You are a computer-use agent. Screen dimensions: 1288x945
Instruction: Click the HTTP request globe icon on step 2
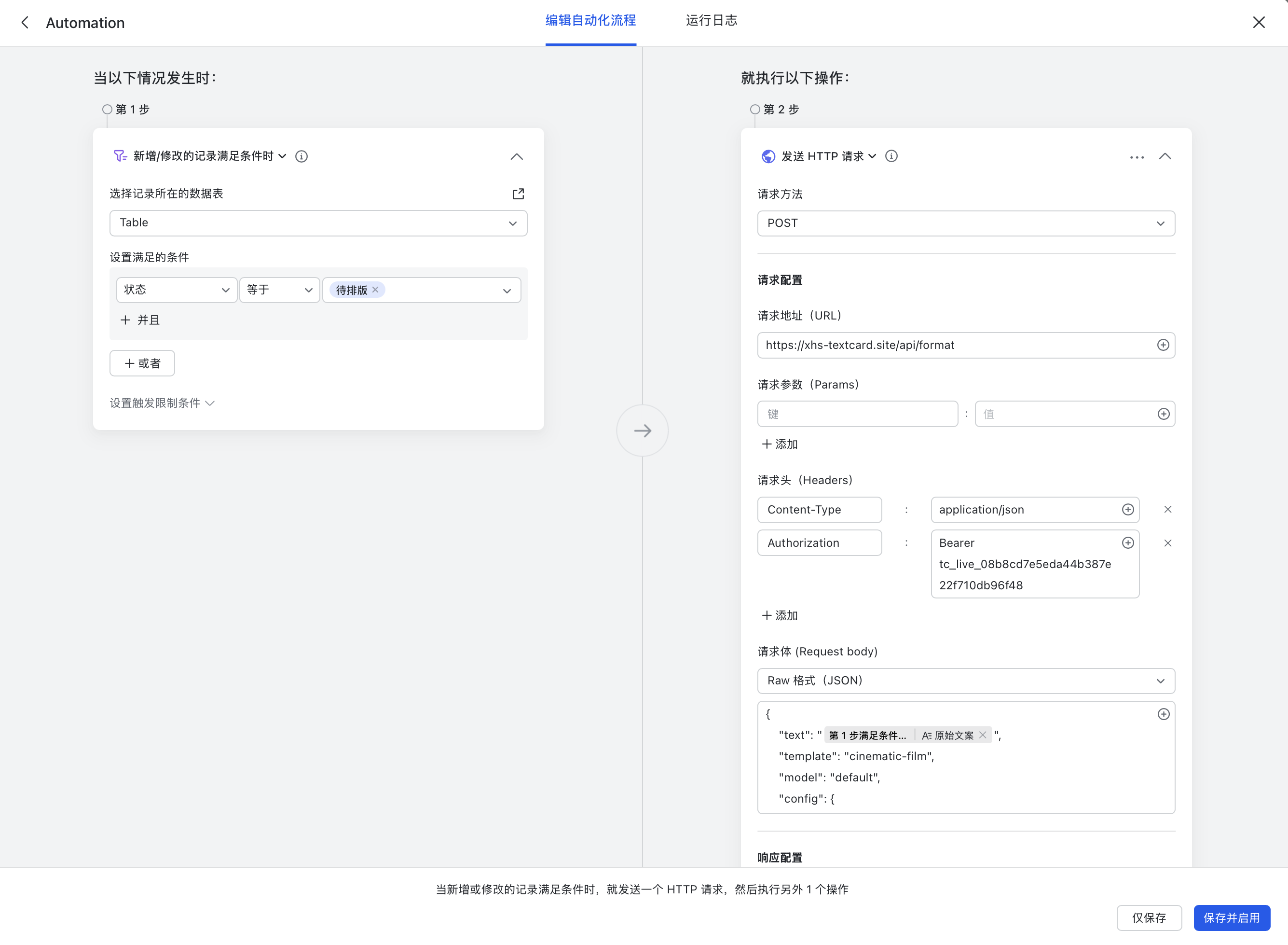pos(768,155)
